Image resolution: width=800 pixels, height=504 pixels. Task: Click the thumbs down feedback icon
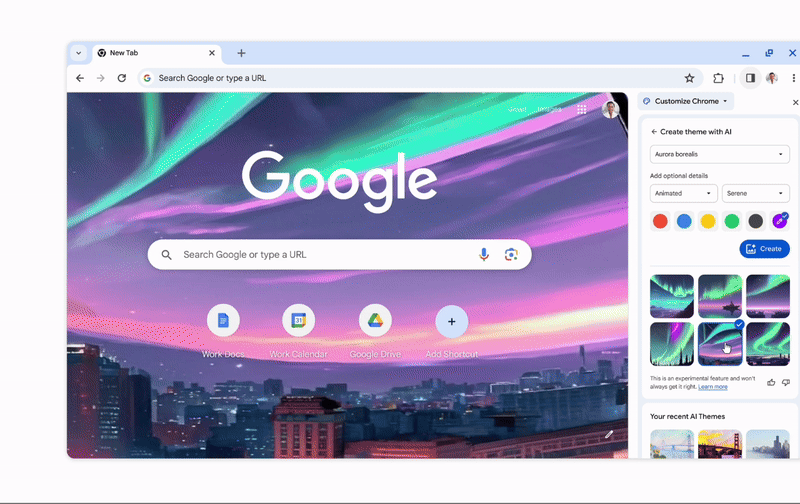point(786,382)
